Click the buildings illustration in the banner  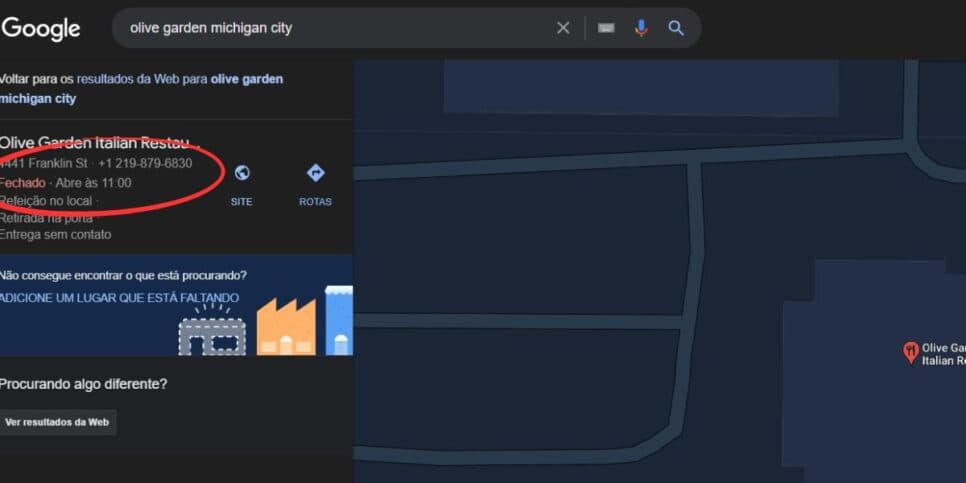[266, 321]
